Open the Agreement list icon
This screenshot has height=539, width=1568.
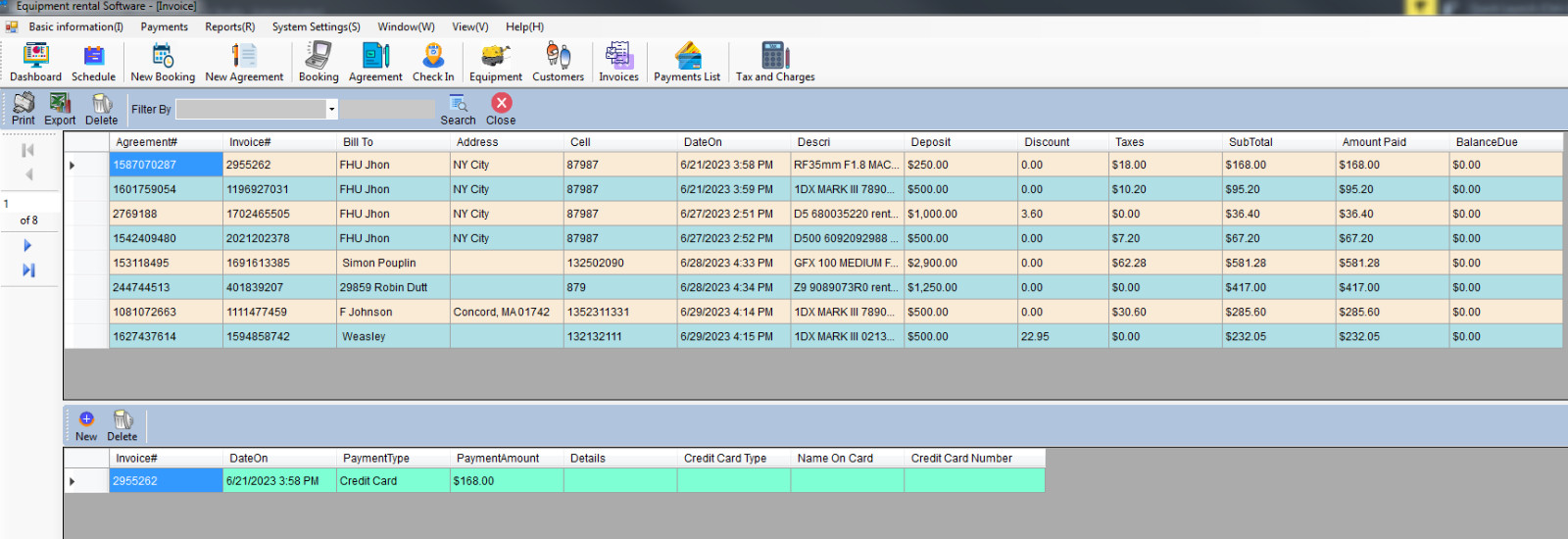(x=375, y=63)
